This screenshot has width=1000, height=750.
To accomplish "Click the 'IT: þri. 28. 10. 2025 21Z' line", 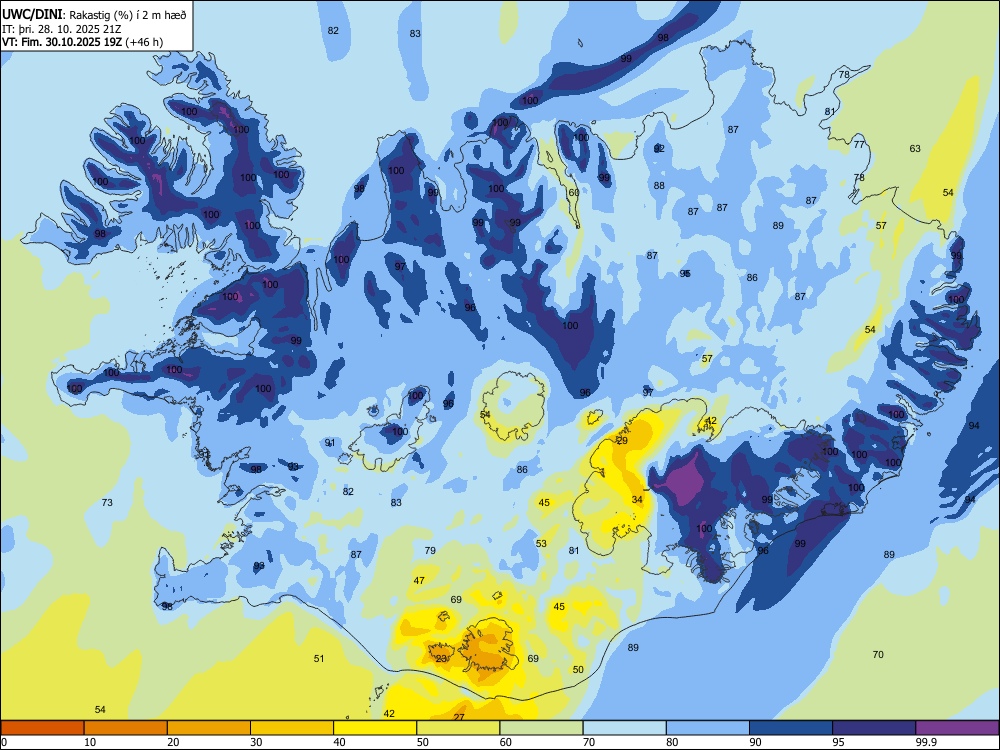I will pos(62,29).
